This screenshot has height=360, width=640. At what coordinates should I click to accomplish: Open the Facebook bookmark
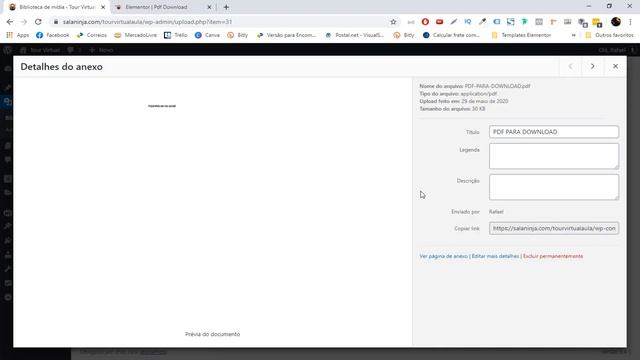(x=53, y=35)
